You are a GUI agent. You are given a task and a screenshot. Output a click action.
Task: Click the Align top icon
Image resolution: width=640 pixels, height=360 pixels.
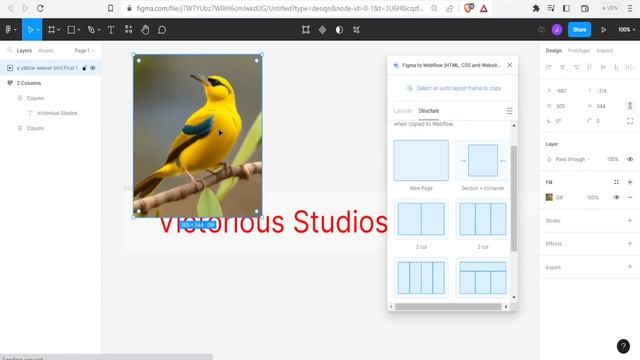point(589,67)
